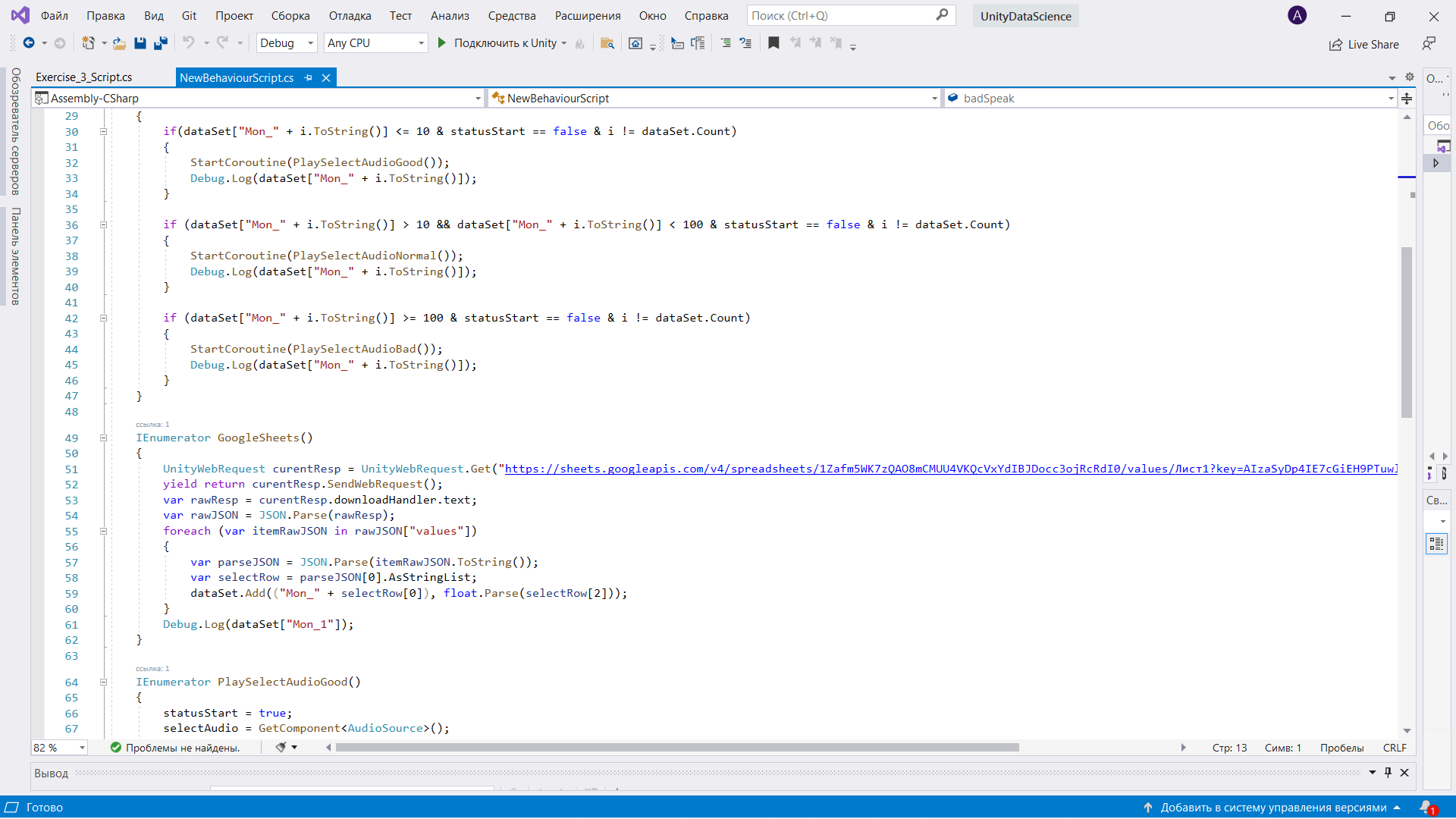Viewport: 1456px width, 819px height.
Task: Click the Save All icon
Action: [160, 43]
